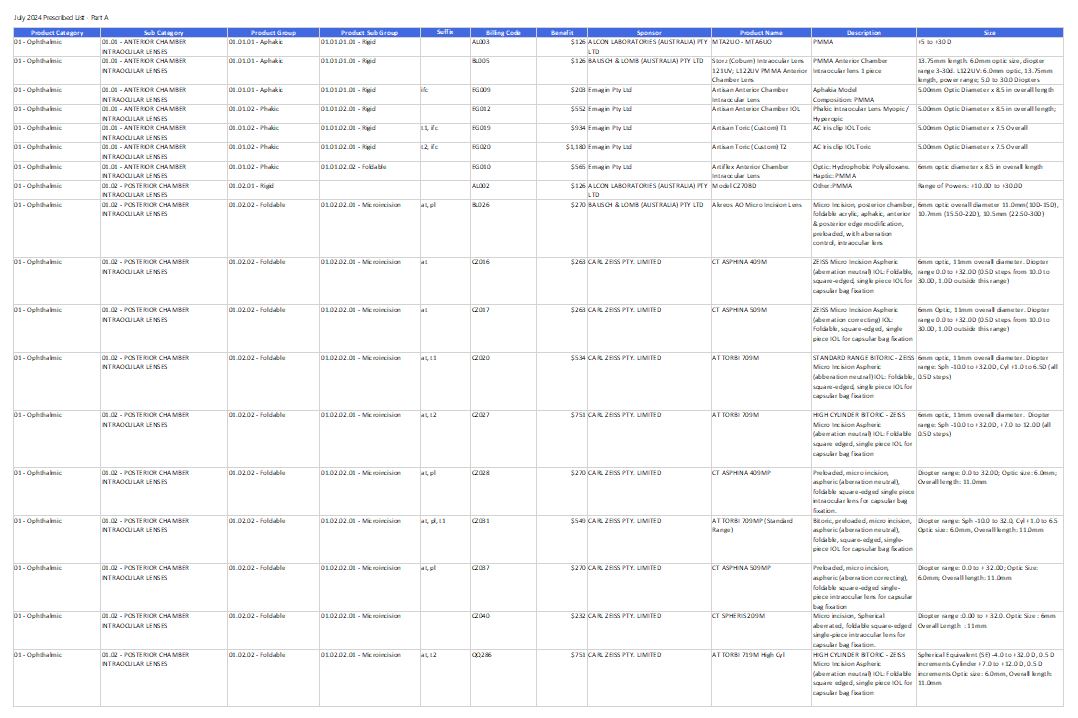
Task: Click the Product Name column header
Action: [761, 32]
